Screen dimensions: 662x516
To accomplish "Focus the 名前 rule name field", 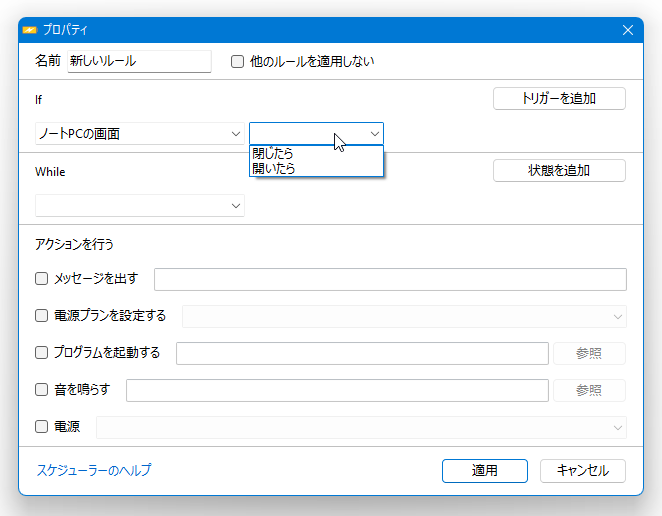I will point(139,62).
